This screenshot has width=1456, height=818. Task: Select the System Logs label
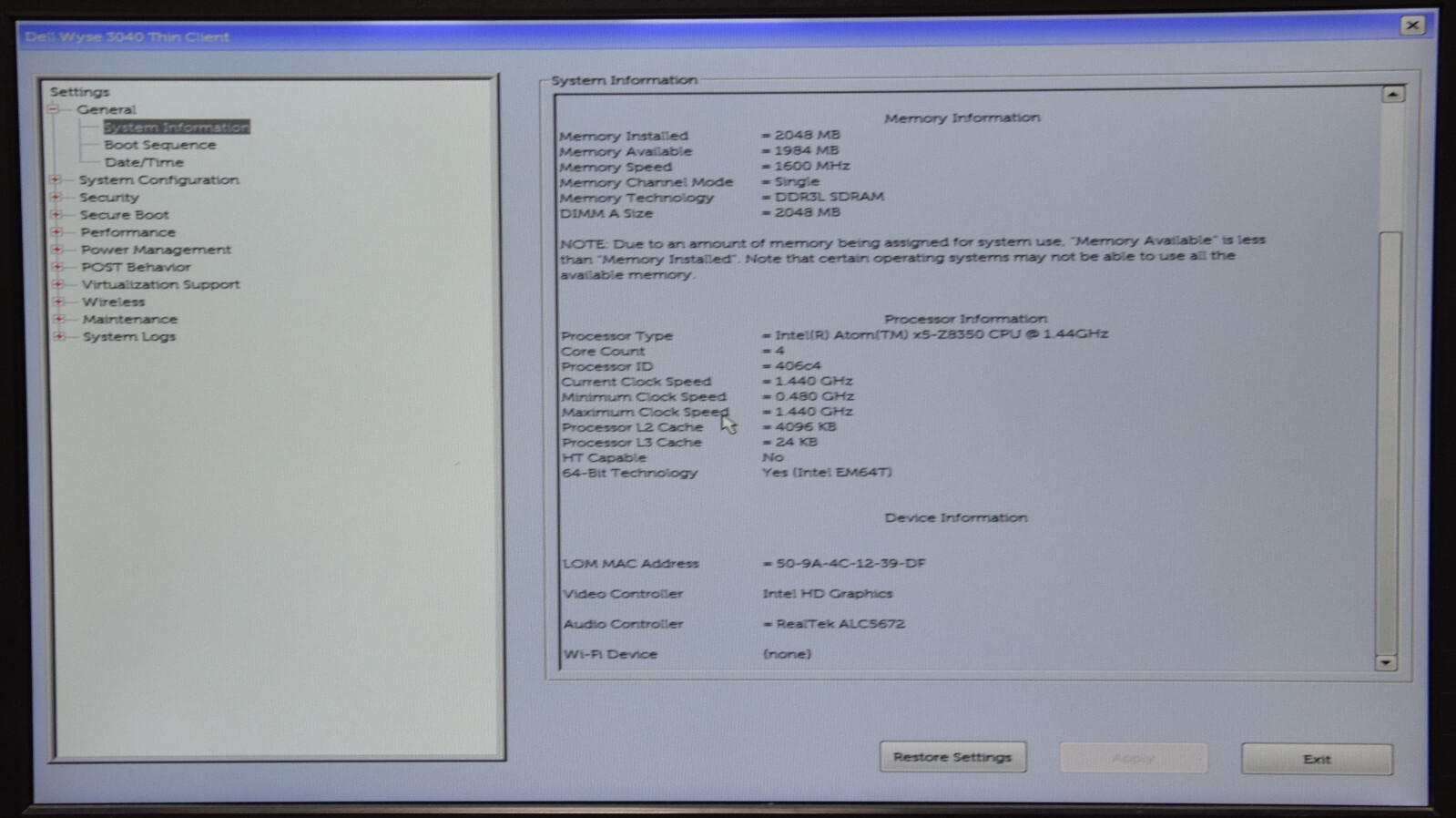[129, 336]
